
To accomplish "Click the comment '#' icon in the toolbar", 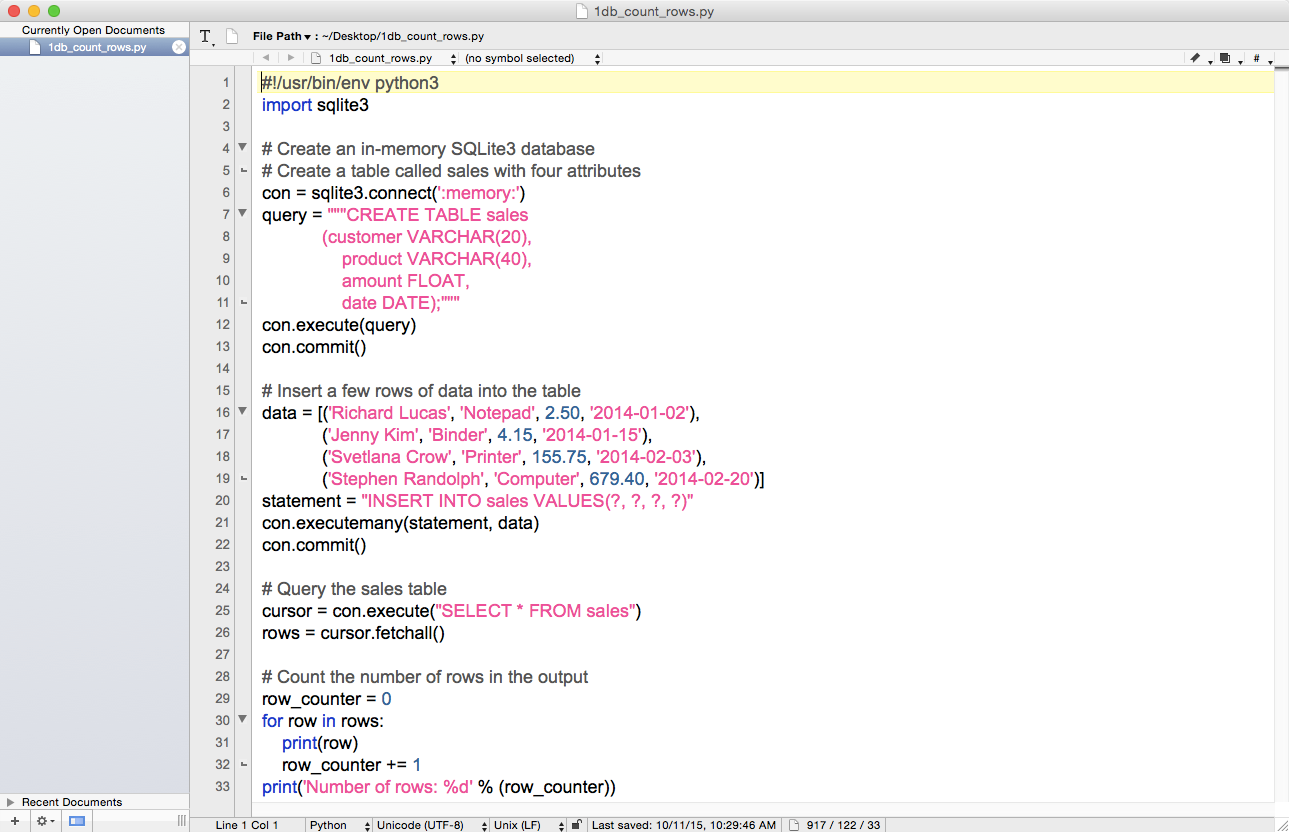I will [x=1255, y=57].
